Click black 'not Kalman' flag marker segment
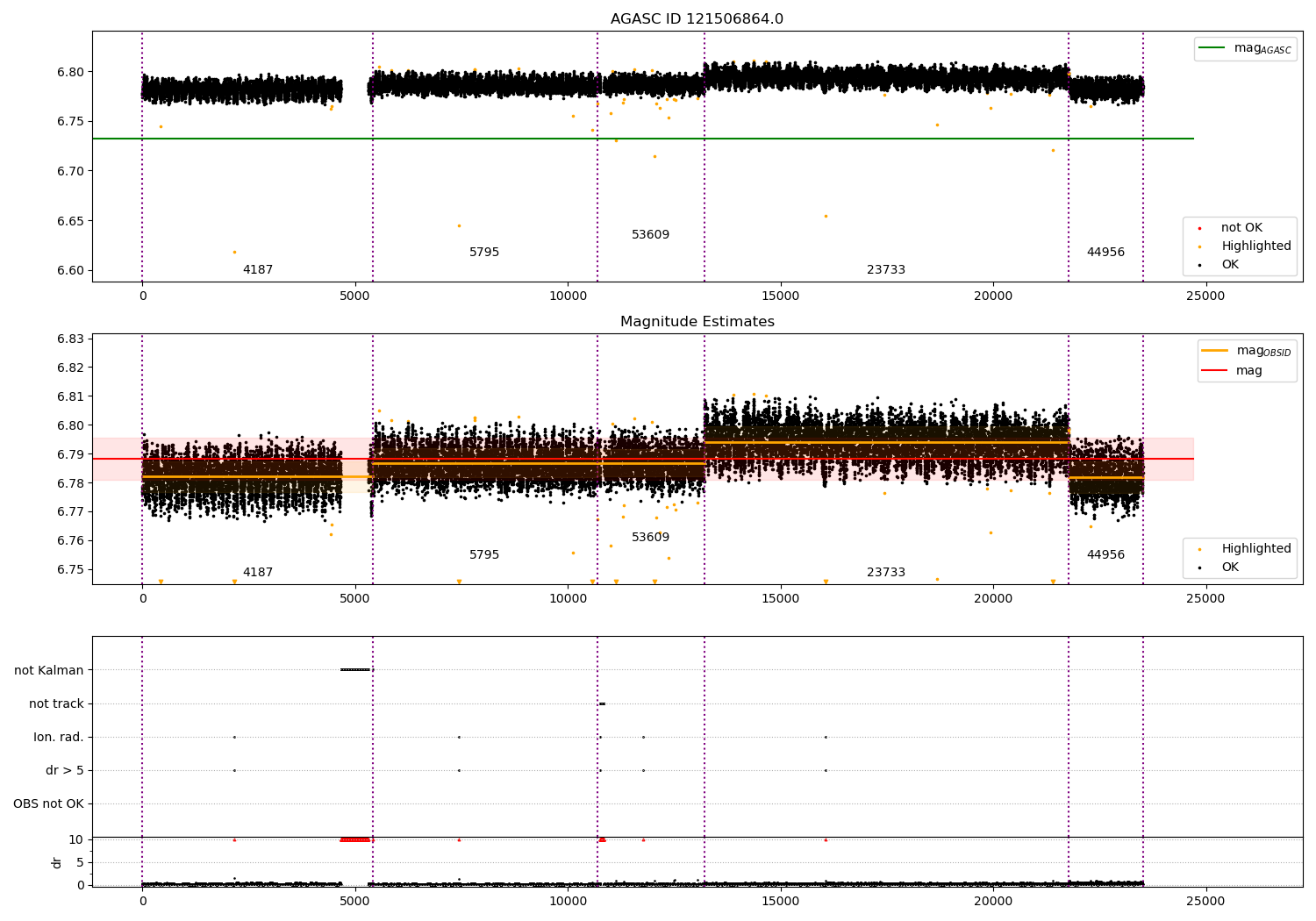Image resolution: width=1316 pixels, height=921 pixels. tap(356, 670)
